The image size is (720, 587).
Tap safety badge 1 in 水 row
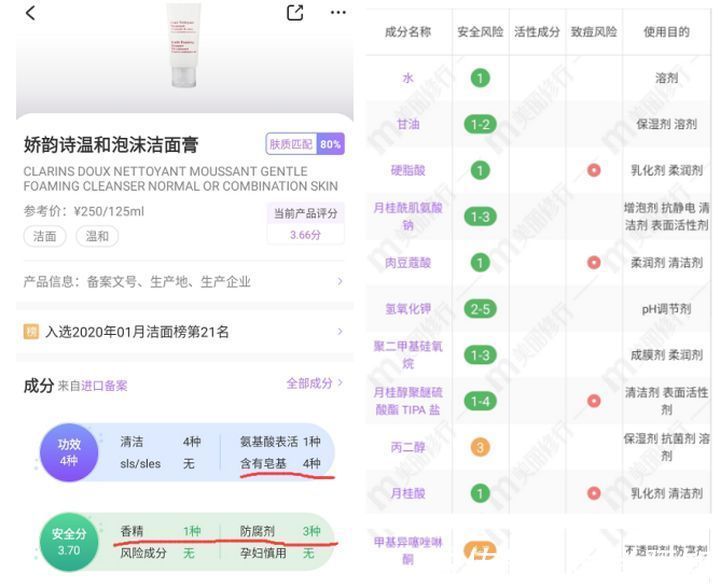point(480,78)
